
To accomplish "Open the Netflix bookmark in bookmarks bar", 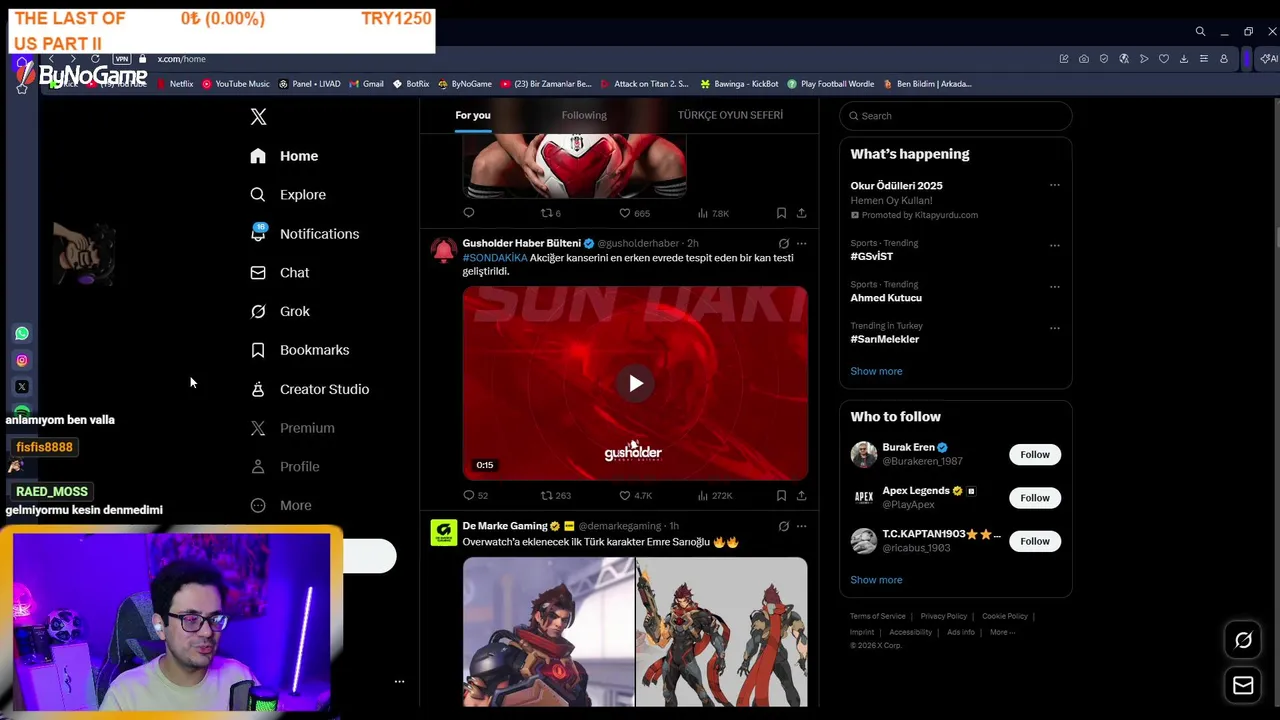I will pos(175,84).
